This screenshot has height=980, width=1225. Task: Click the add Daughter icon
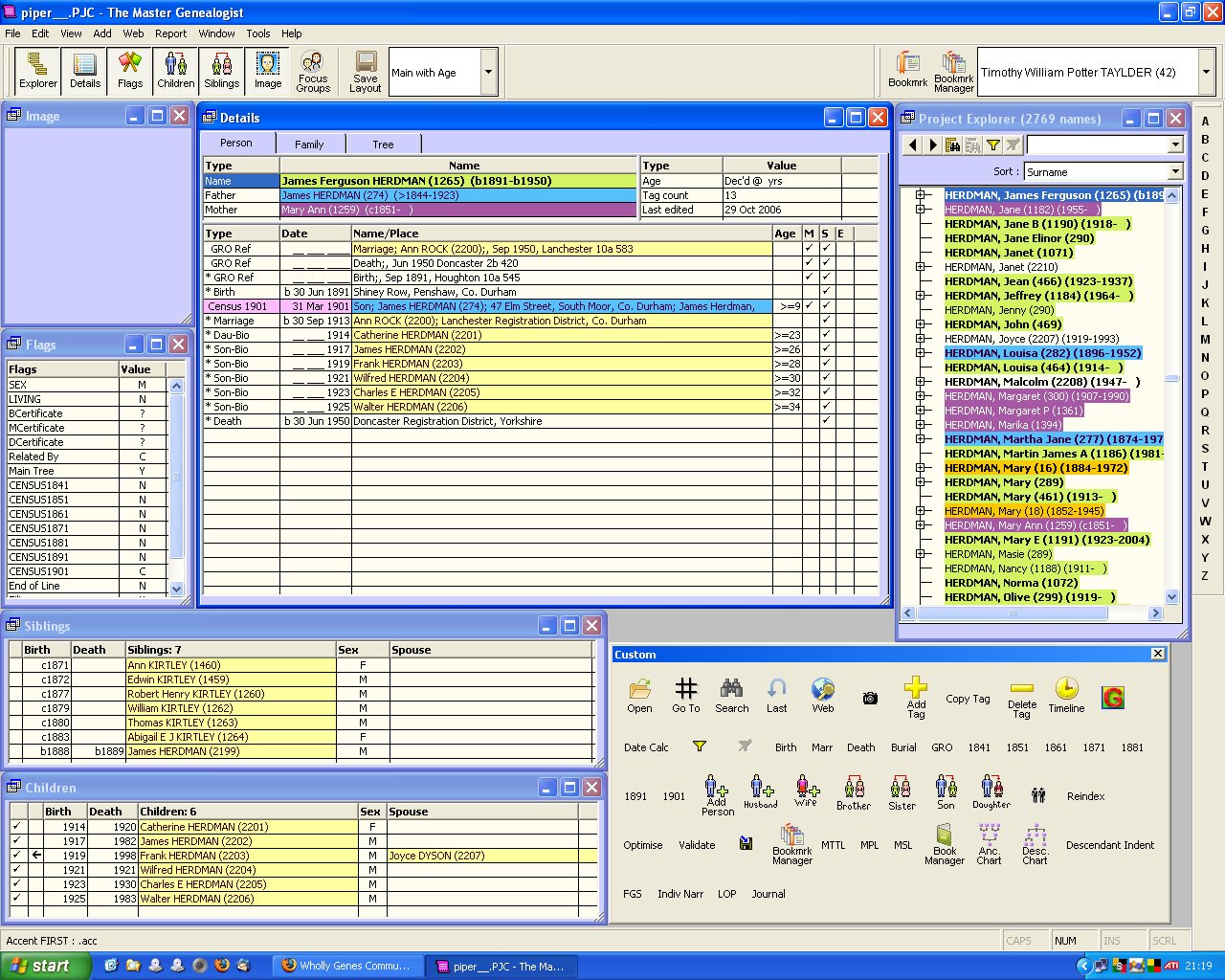click(991, 792)
